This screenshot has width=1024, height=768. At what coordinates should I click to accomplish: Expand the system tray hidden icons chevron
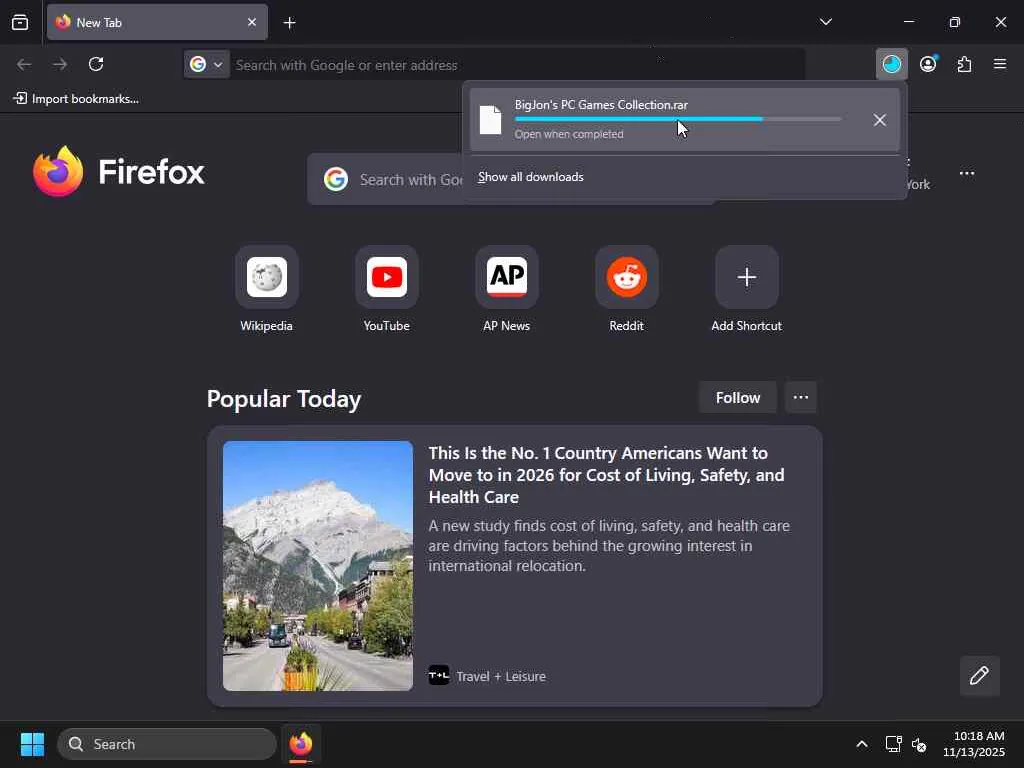(x=861, y=744)
